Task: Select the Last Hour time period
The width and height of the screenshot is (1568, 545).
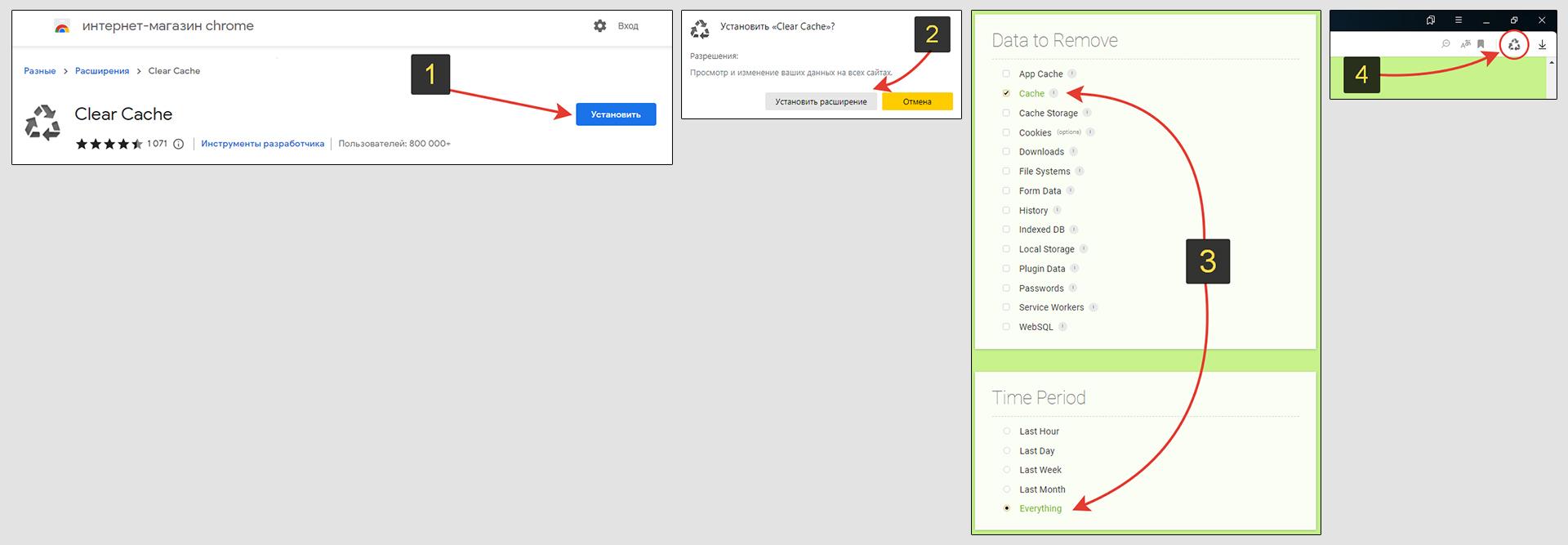Action: [1006, 431]
